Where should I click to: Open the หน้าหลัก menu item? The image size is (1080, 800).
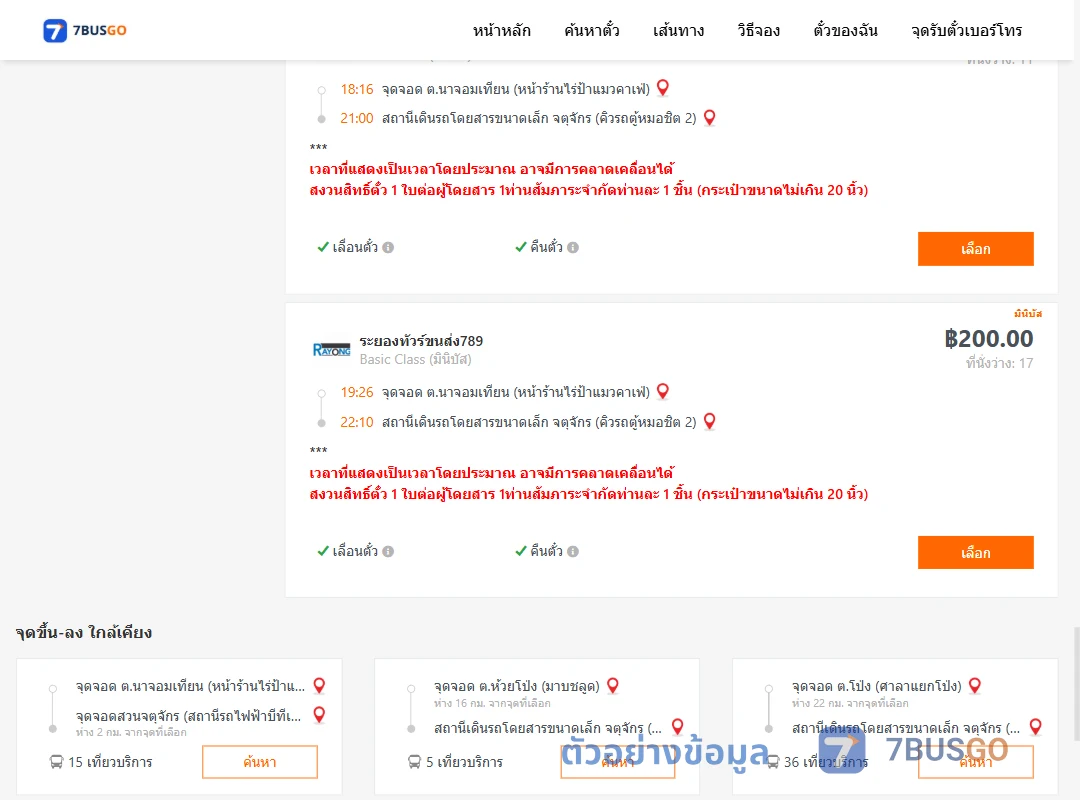point(501,30)
